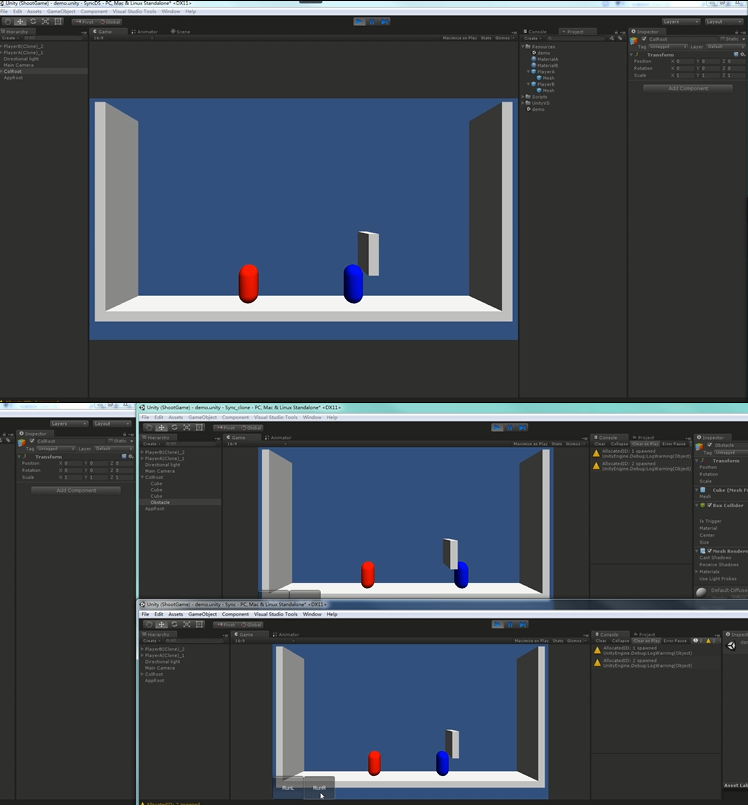This screenshot has width=748, height=808.
Task: Select the Move tool in SyncDS toolbar
Action: (x=20, y=22)
